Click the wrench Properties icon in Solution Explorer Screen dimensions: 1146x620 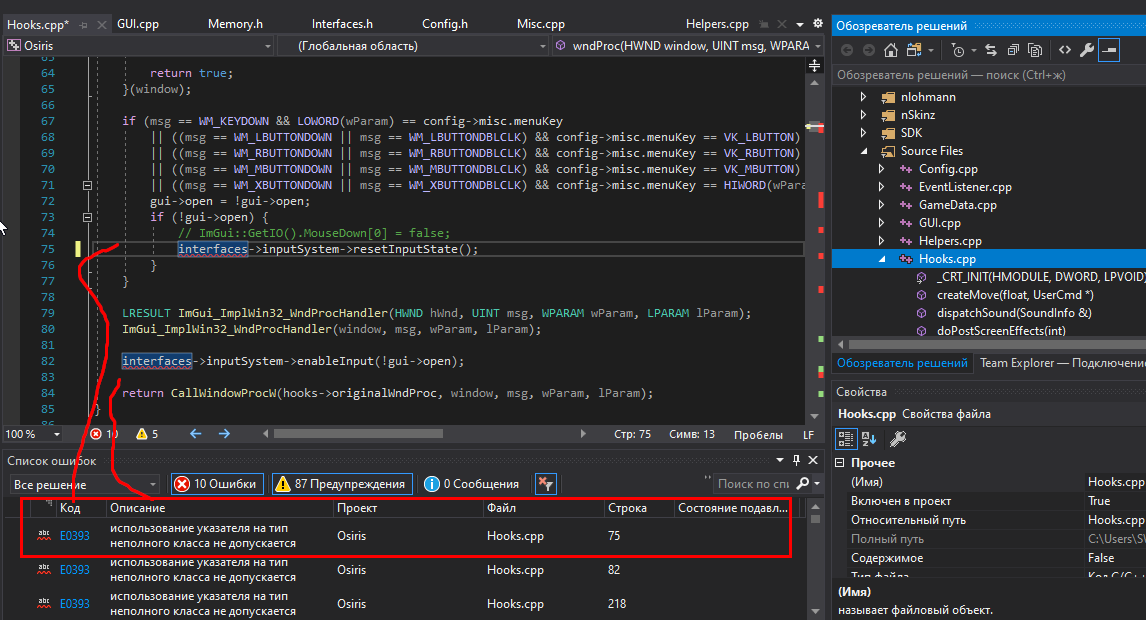pyautogui.click(x=1087, y=50)
